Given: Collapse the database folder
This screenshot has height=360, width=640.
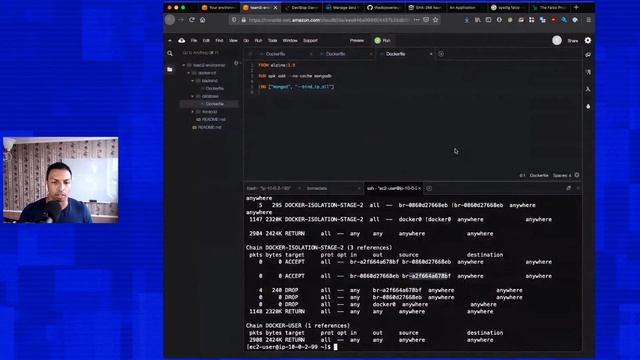Looking at the screenshot, I should [x=193, y=96].
